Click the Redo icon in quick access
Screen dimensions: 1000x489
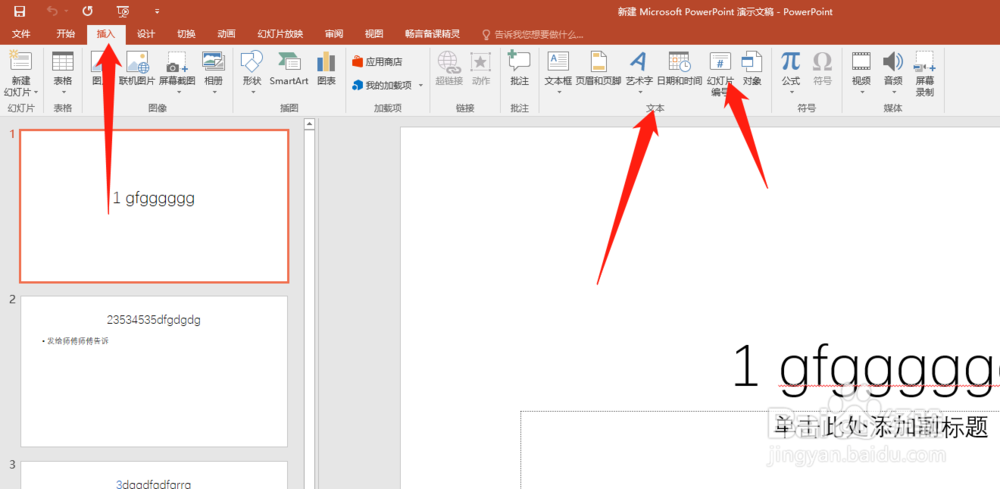[x=88, y=11]
